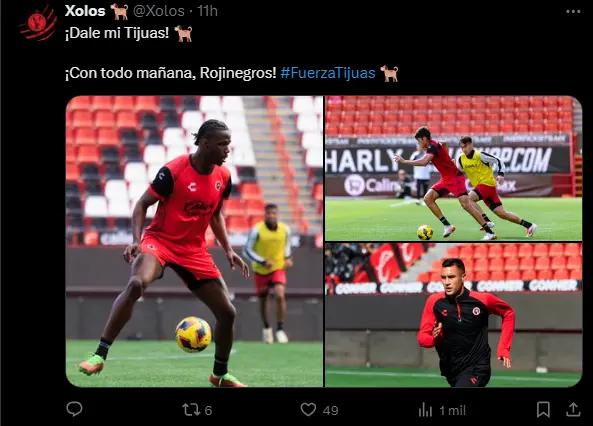Open the large left training photo
The height and width of the screenshot is (426, 593).
[x=194, y=241]
